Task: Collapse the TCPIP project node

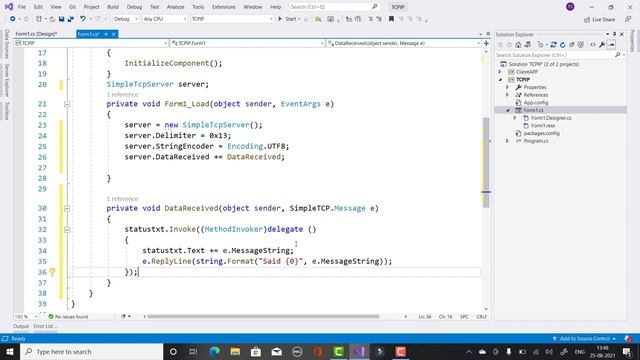Action: point(500,80)
